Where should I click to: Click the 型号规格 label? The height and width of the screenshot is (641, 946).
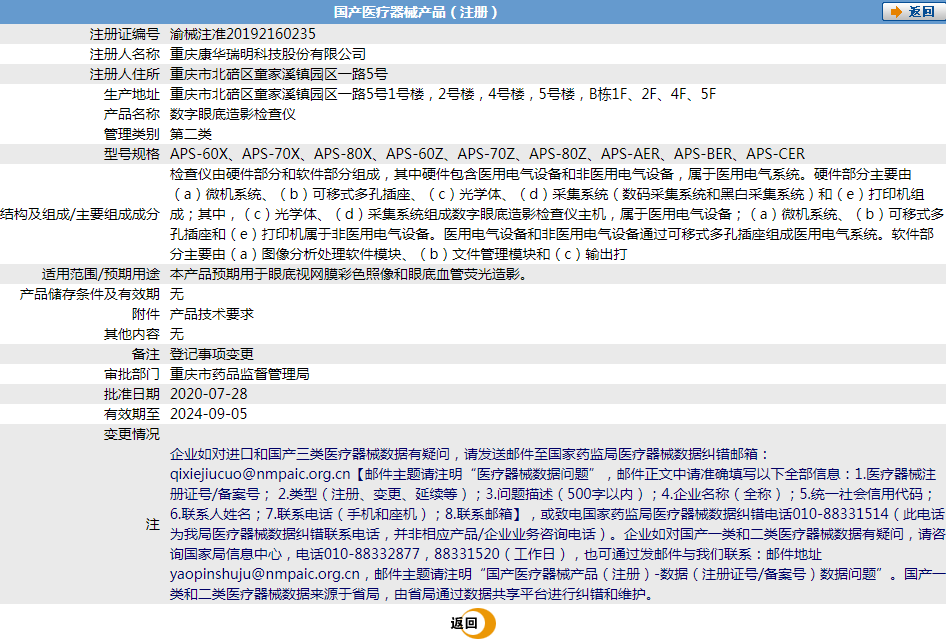point(132,153)
